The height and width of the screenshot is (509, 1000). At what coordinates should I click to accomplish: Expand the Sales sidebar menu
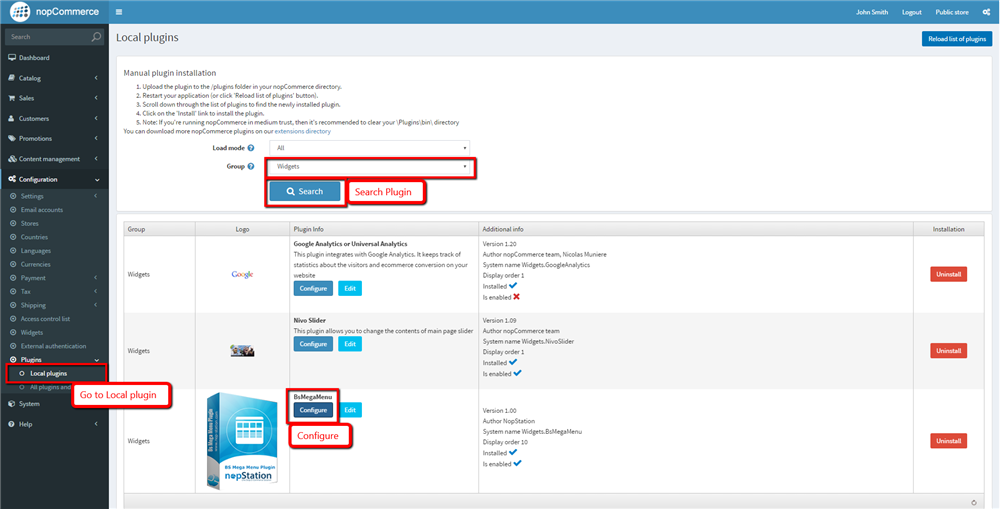[x=54, y=98]
